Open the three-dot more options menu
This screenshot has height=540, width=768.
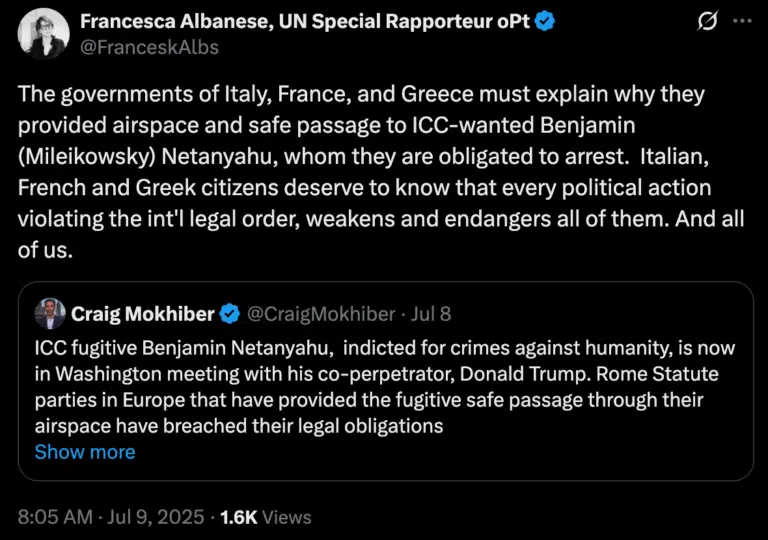pyautogui.click(x=741, y=22)
